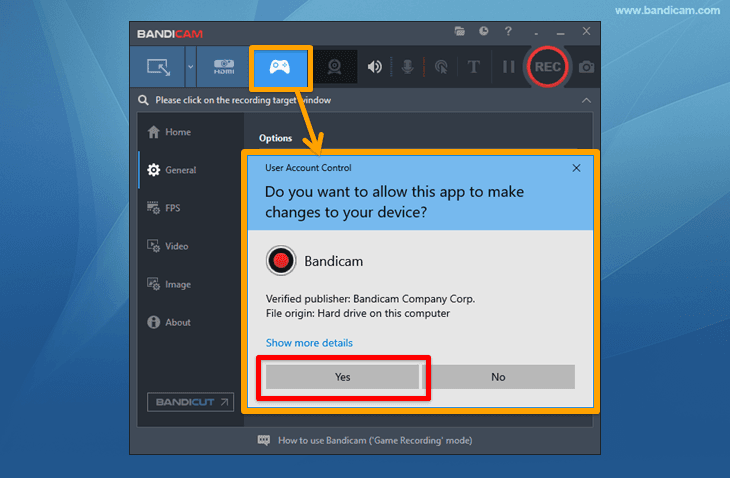Open help question mark icon
Viewport: 730px width, 478px height.
508,31
